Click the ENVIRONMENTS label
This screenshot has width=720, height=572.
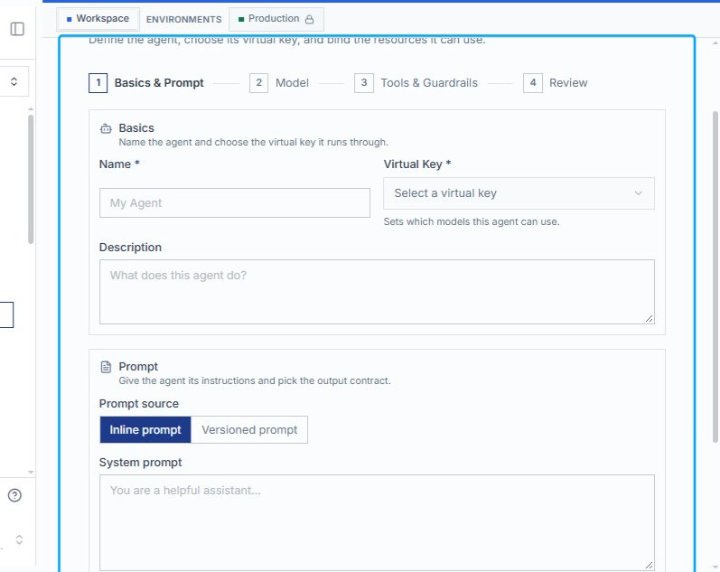[184, 19]
